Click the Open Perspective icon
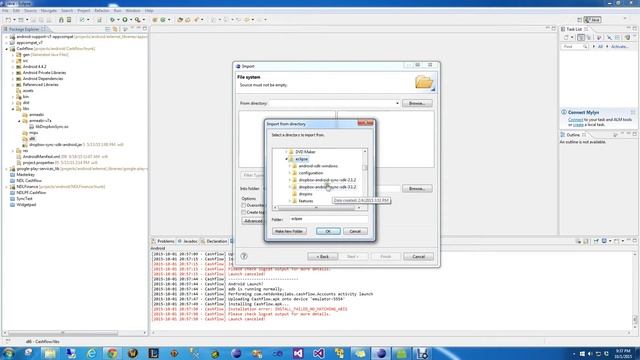This screenshot has height=360, width=640. (580, 20)
